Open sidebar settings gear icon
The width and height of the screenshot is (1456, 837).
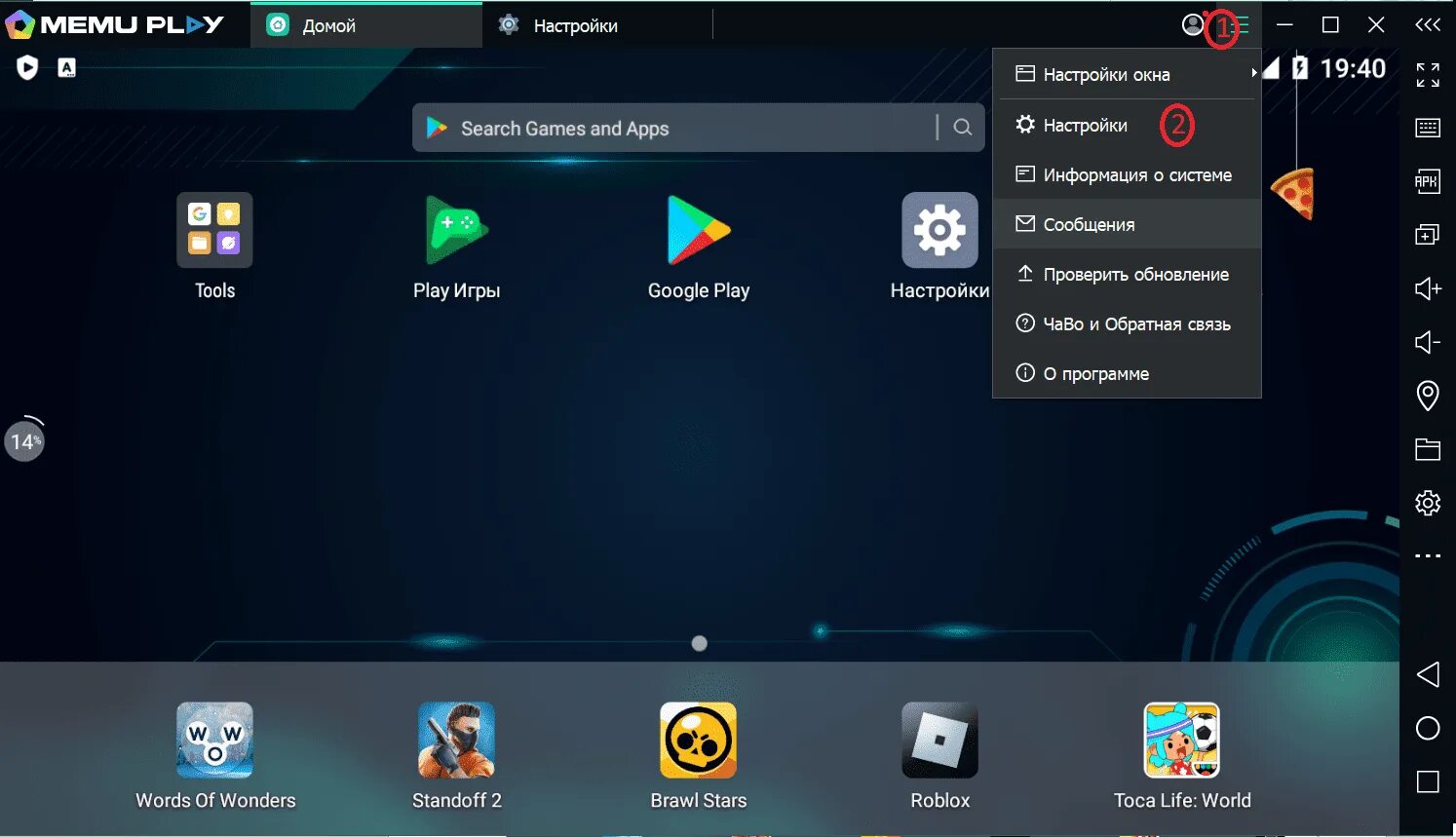point(1428,503)
